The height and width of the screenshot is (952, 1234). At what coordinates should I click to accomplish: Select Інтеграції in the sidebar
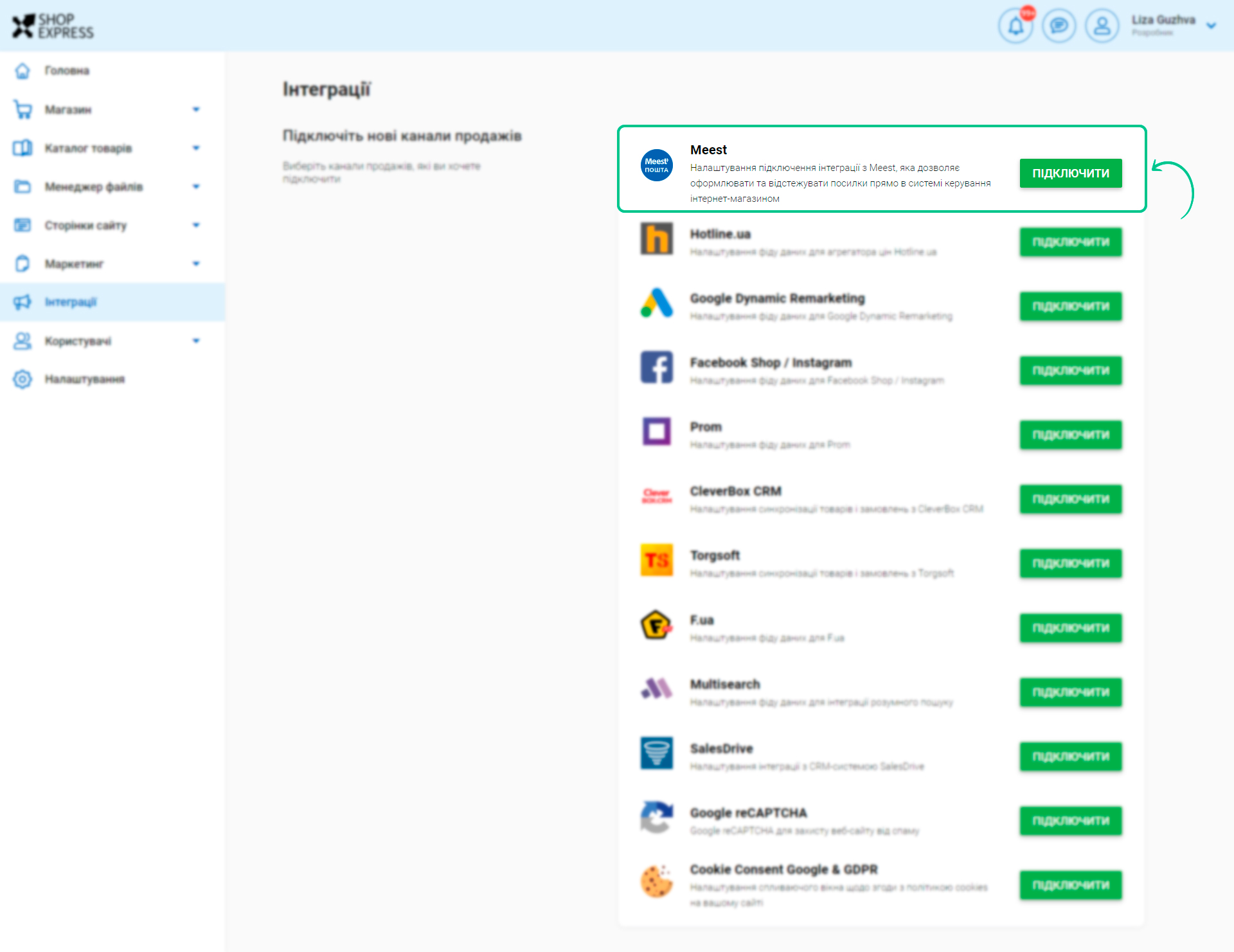click(71, 302)
